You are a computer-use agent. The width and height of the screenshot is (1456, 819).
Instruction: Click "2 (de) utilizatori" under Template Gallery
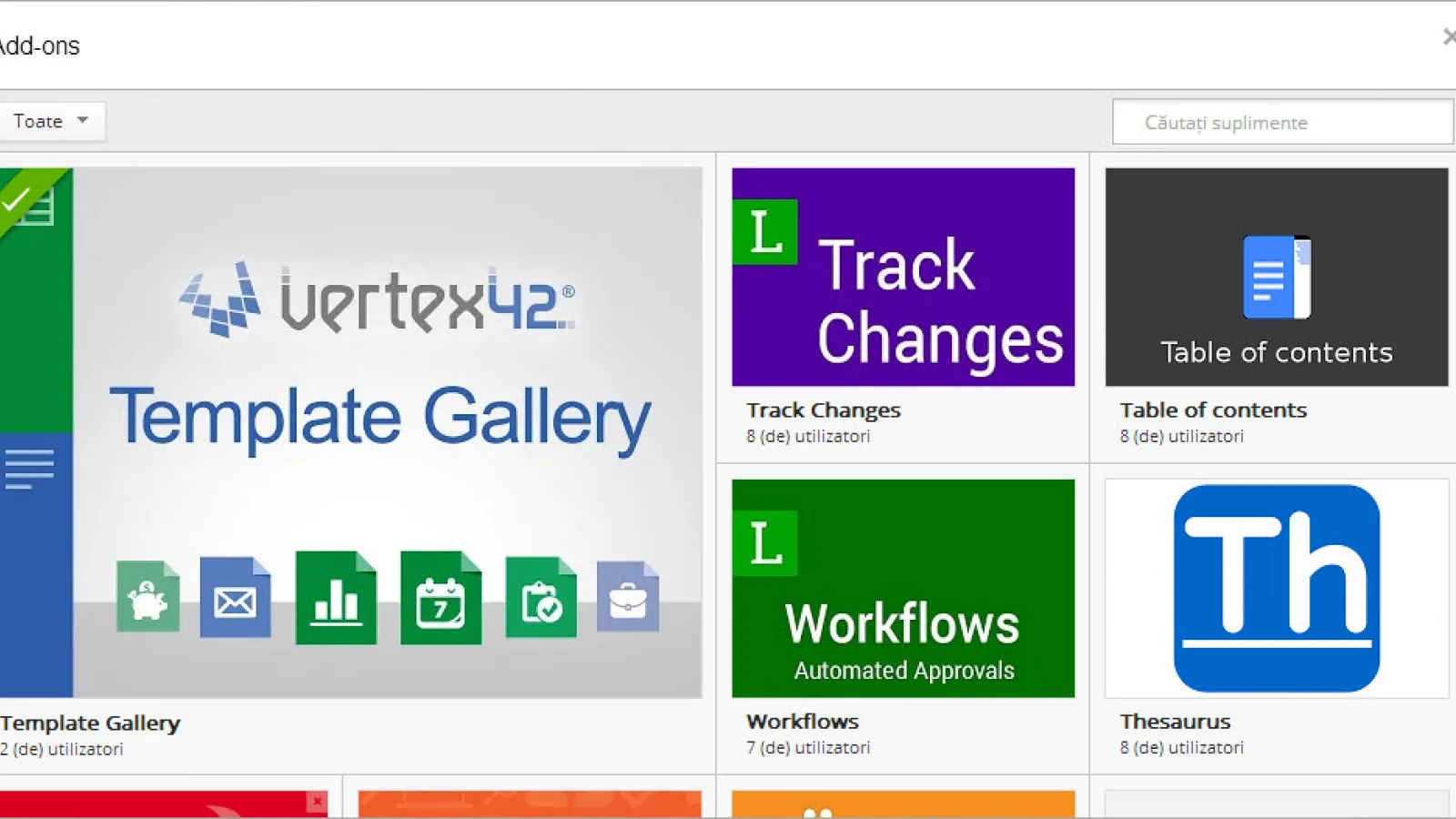pos(61,750)
